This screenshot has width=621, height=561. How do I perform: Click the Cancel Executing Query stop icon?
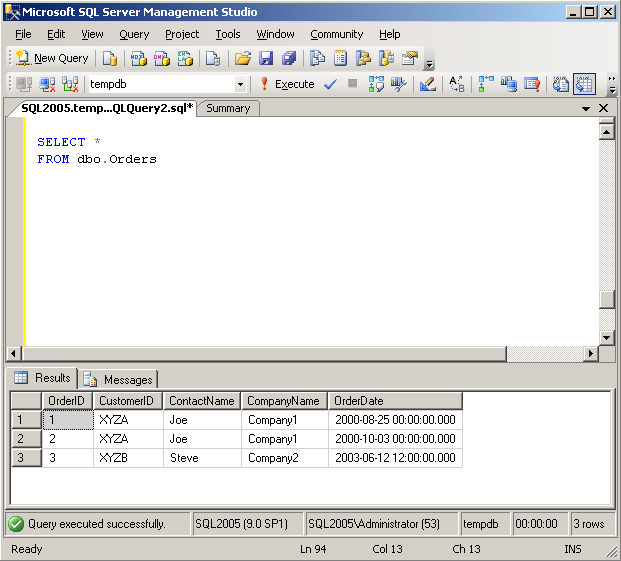tap(352, 84)
